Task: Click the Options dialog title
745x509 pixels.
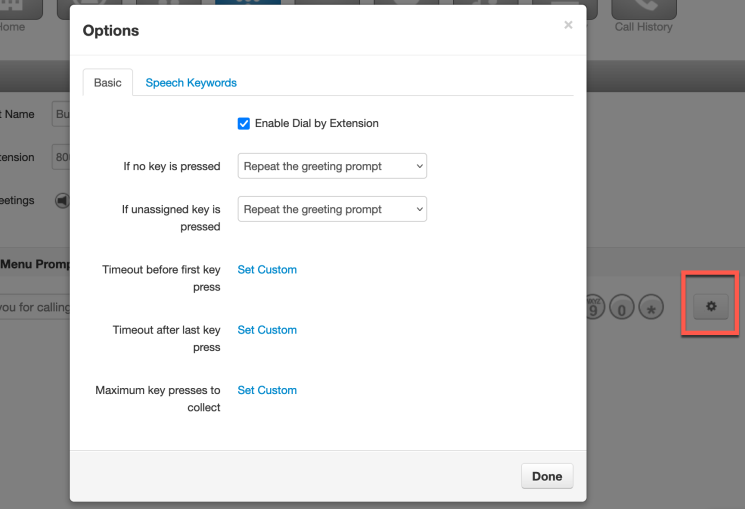Action: point(111,30)
